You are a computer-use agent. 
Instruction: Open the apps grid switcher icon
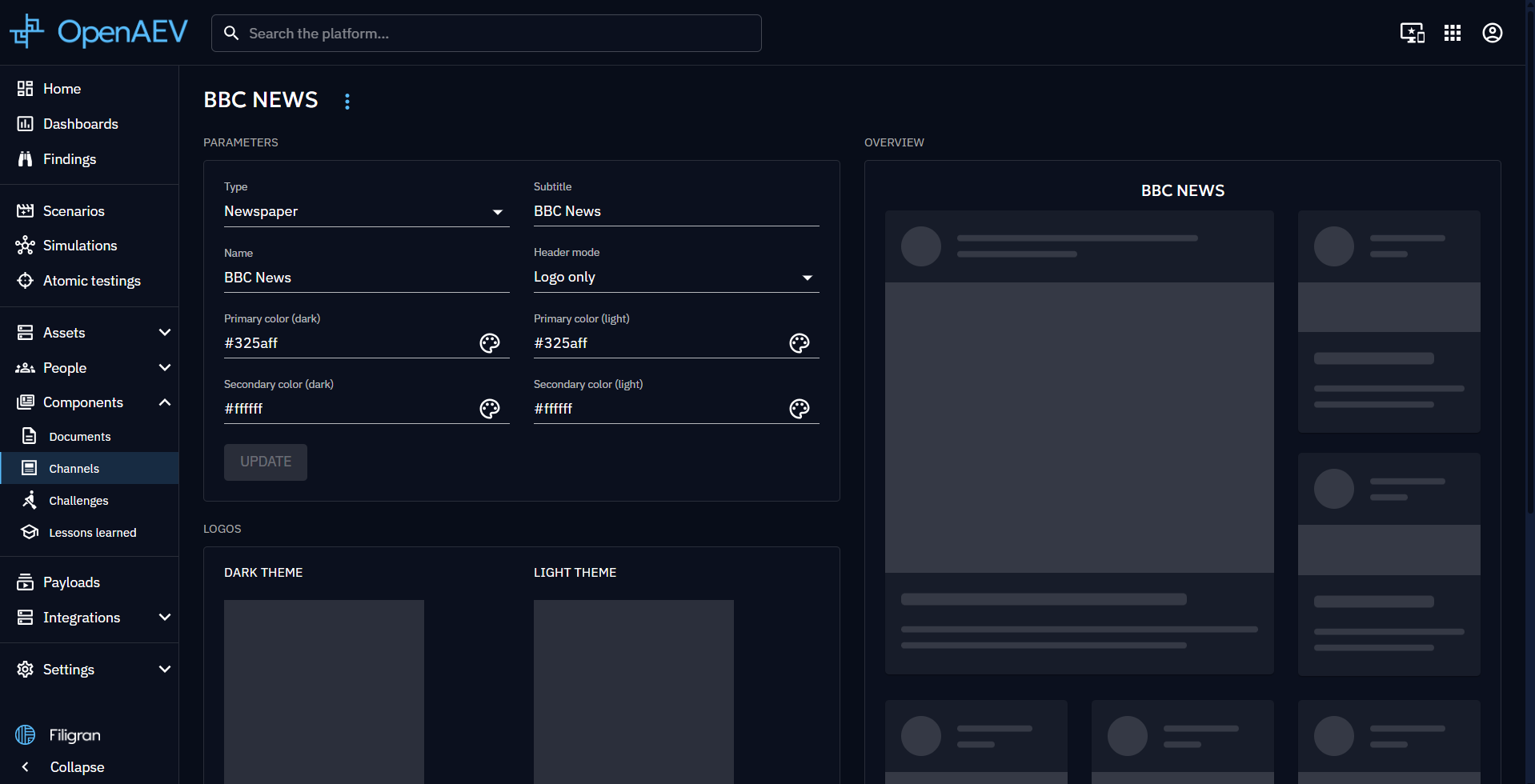pyautogui.click(x=1452, y=33)
